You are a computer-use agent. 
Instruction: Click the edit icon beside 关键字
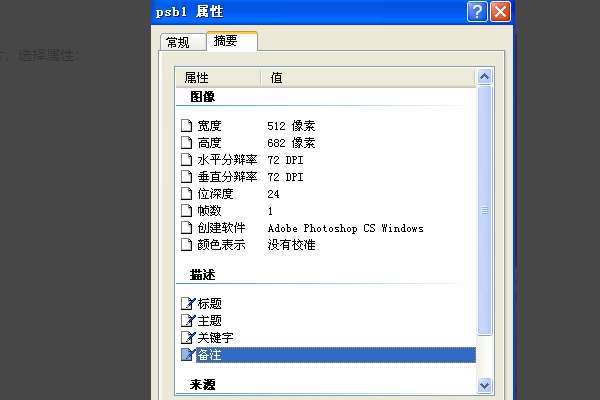pos(188,338)
